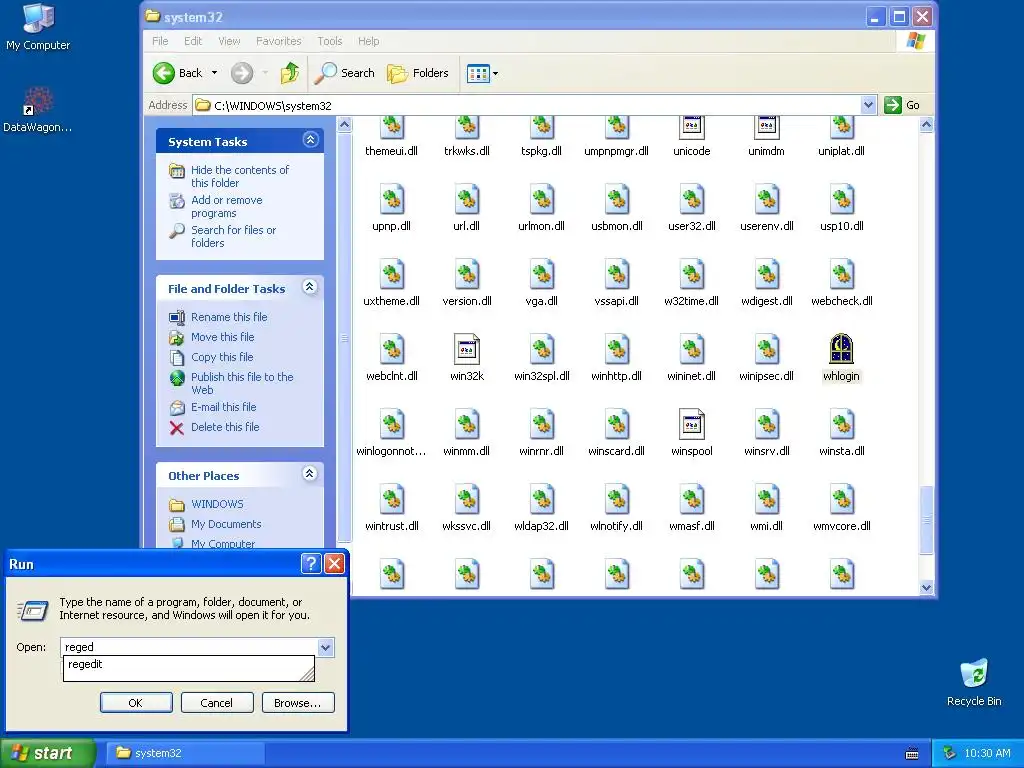Select the url.dll file icon
The width and height of the screenshot is (1024, 768).
pos(466,199)
